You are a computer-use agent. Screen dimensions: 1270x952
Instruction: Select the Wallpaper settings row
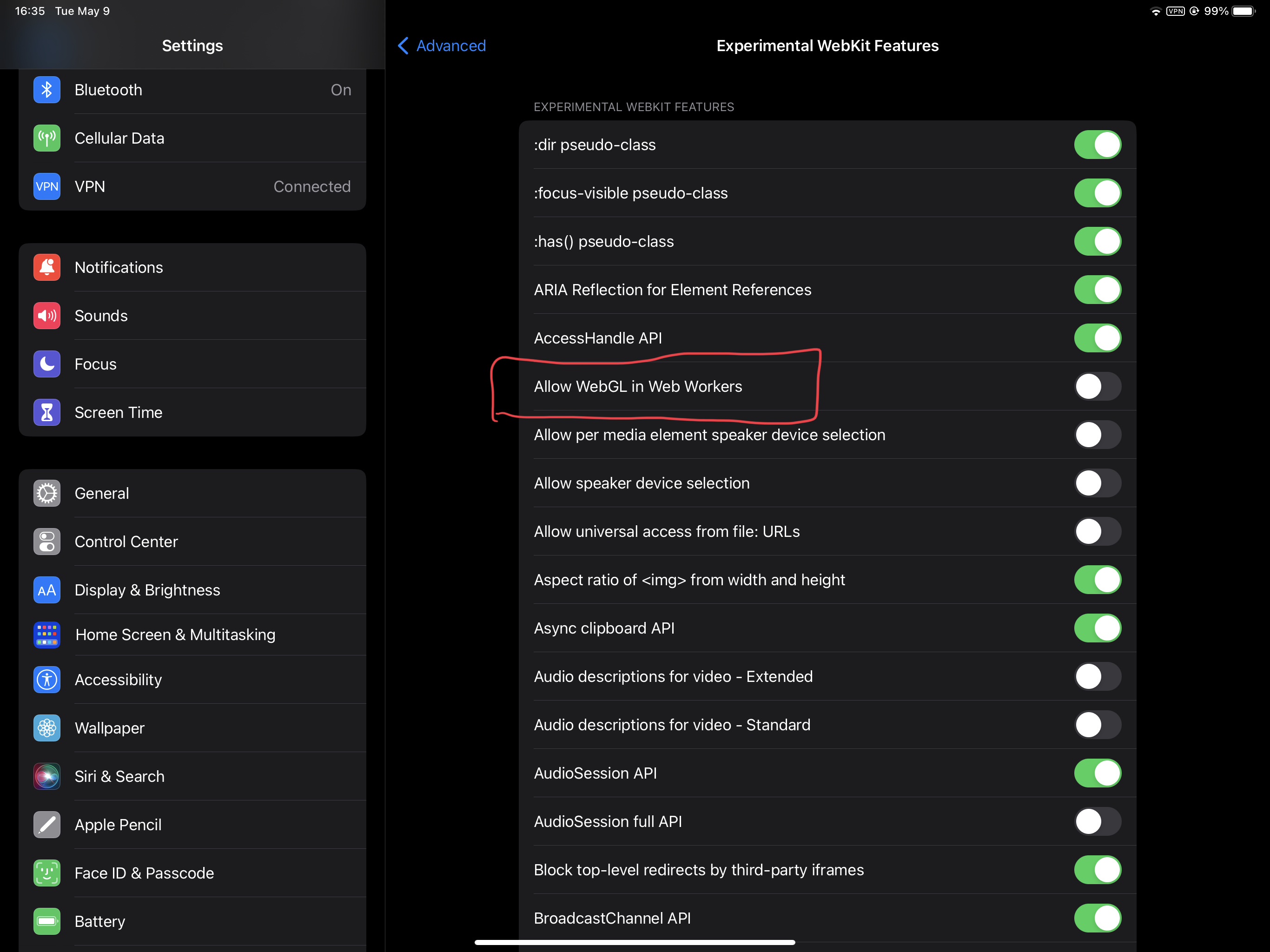point(192,728)
